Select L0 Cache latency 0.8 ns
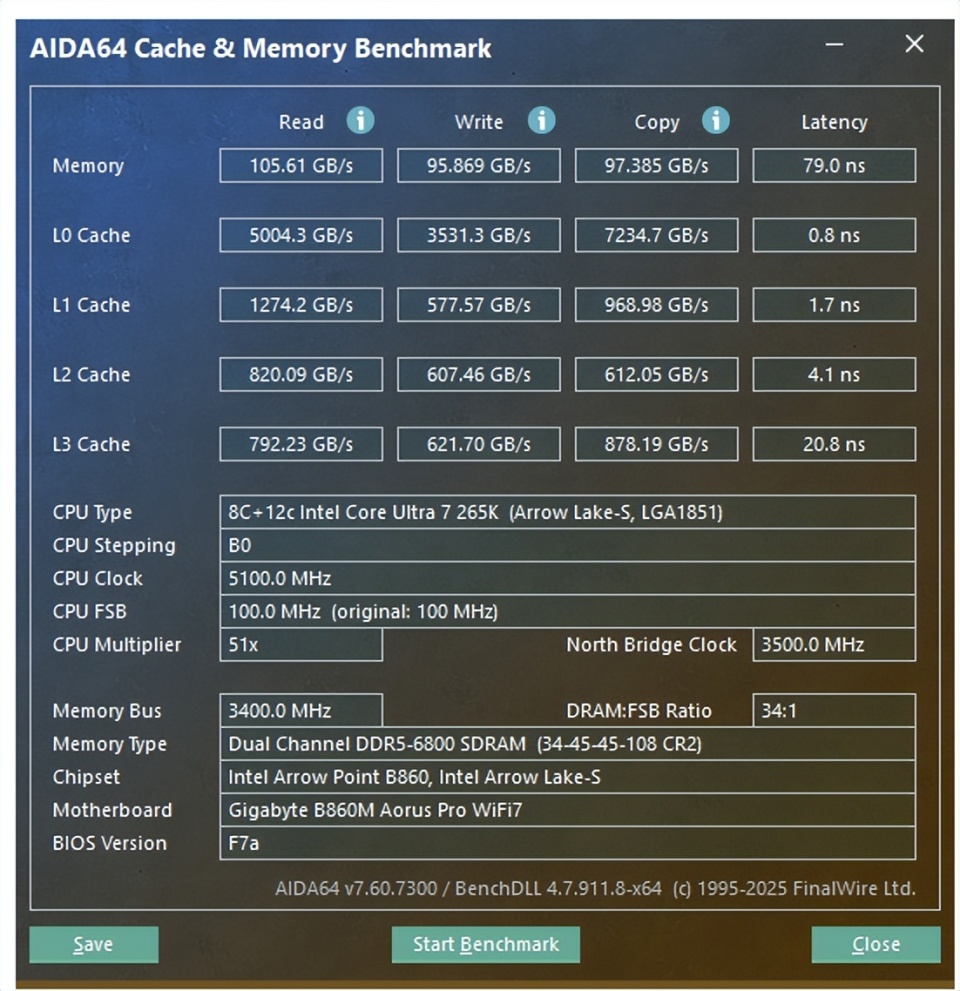Viewport: 960px width, 991px height. pyautogui.click(x=834, y=235)
